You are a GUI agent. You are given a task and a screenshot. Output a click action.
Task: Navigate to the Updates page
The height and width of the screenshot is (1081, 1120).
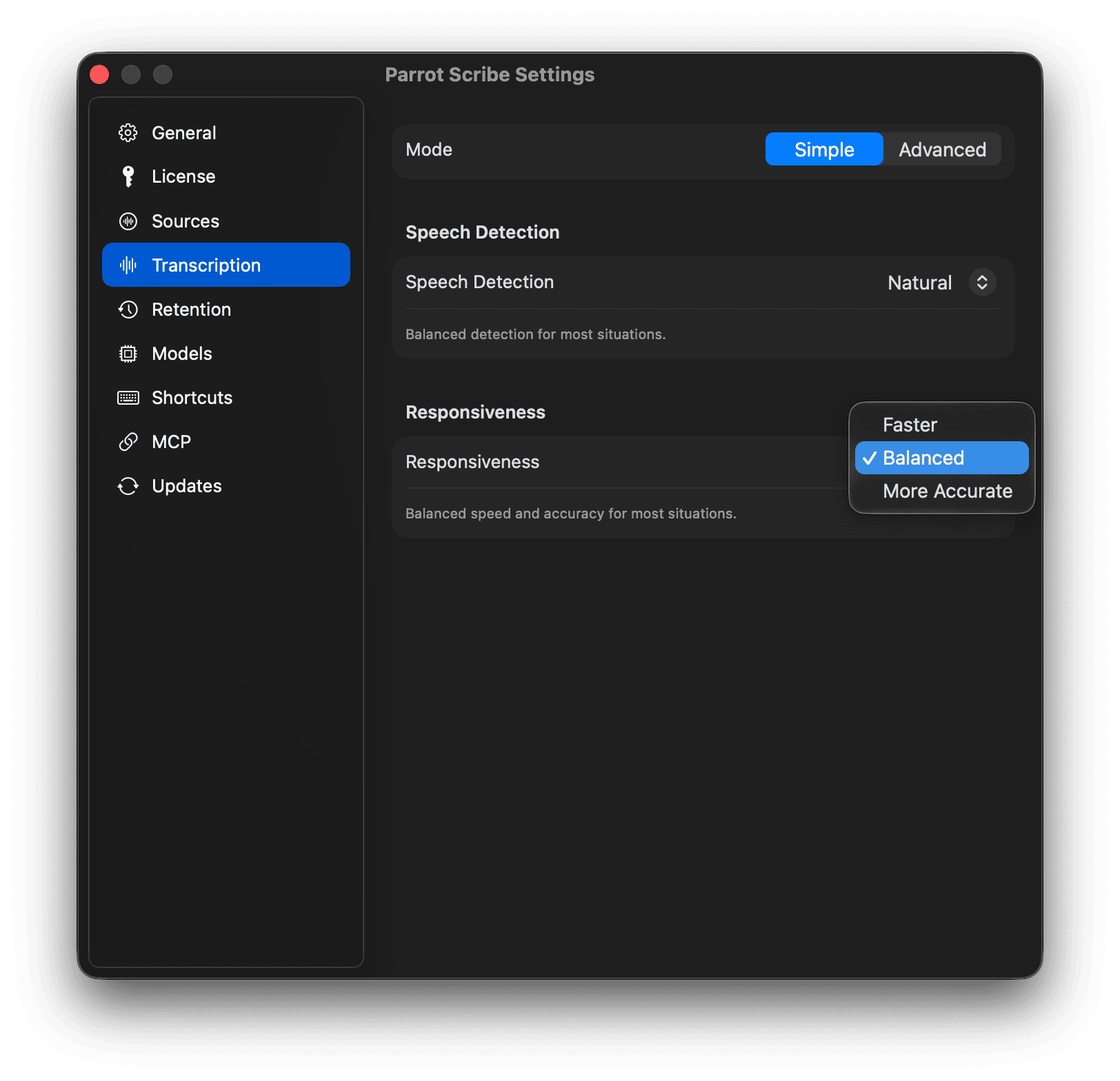coord(187,485)
